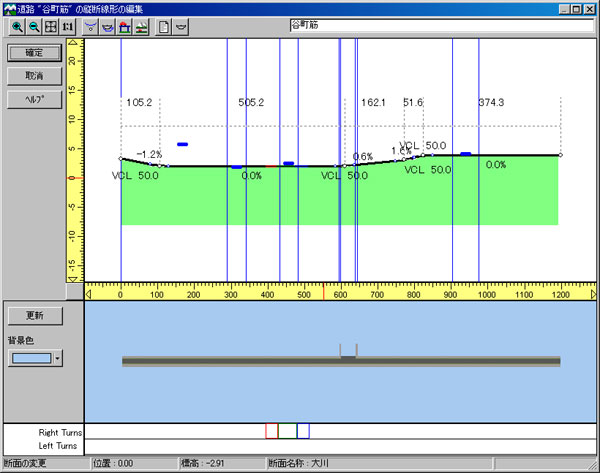Click the fit-to-window view icon

tap(51, 27)
